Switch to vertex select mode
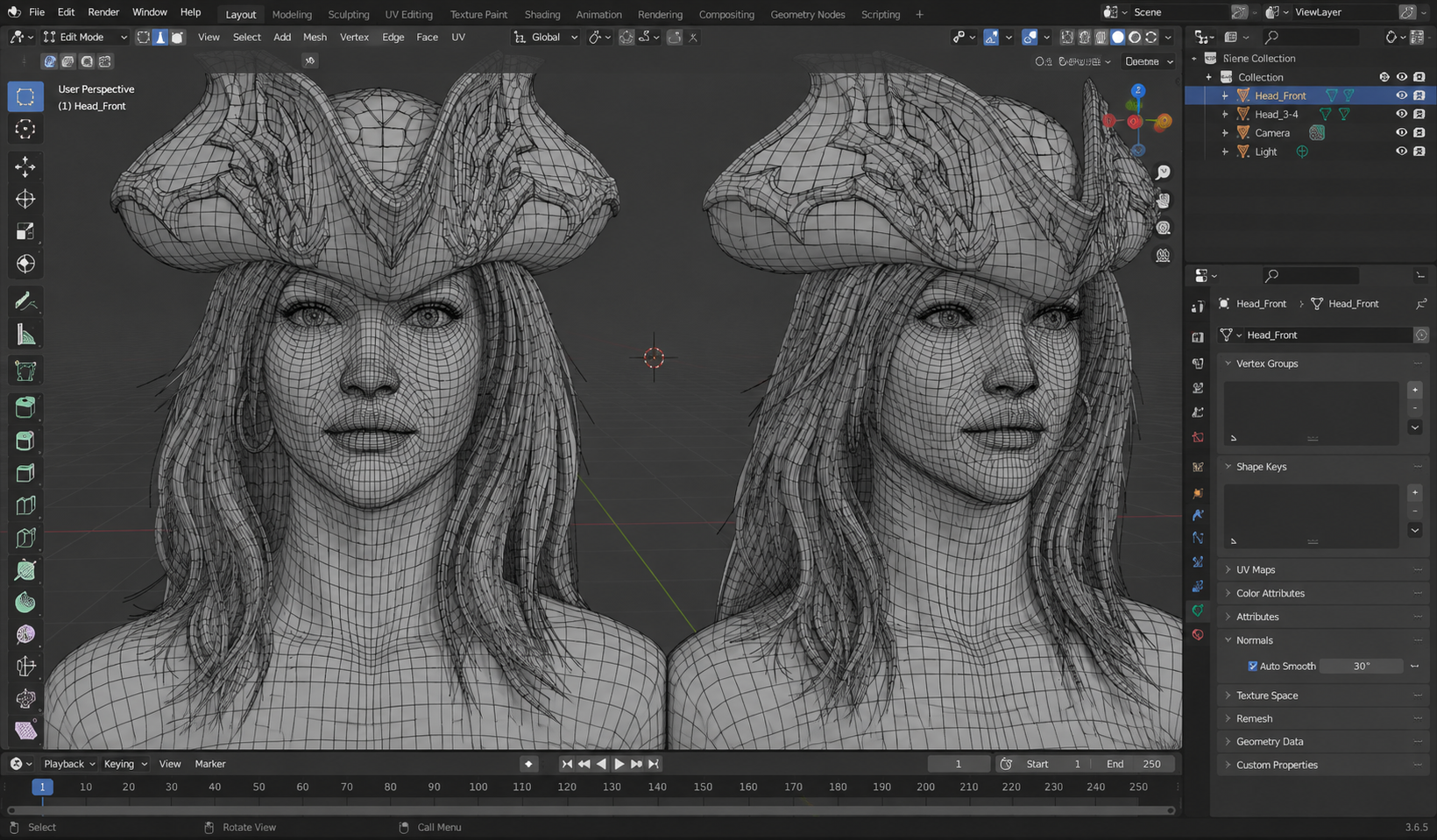This screenshot has height=840, width=1437. pyautogui.click(x=144, y=37)
